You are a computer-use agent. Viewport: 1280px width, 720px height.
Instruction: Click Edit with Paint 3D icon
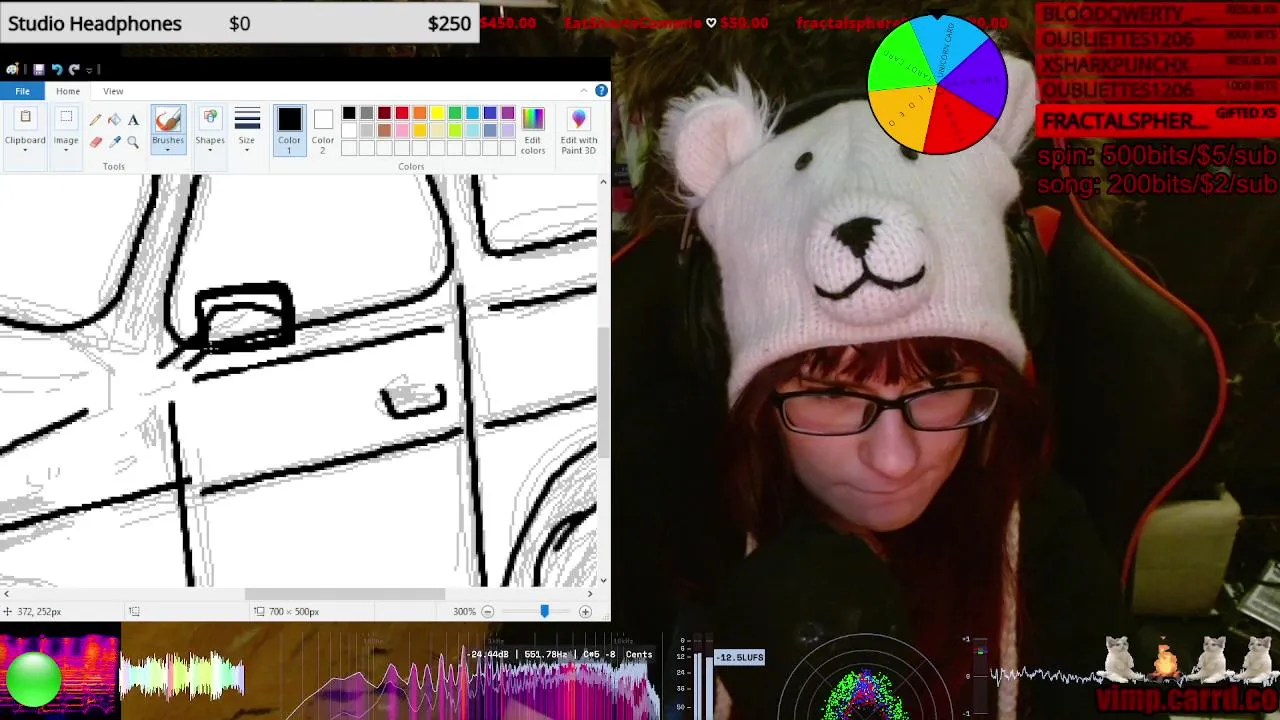click(579, 120)
